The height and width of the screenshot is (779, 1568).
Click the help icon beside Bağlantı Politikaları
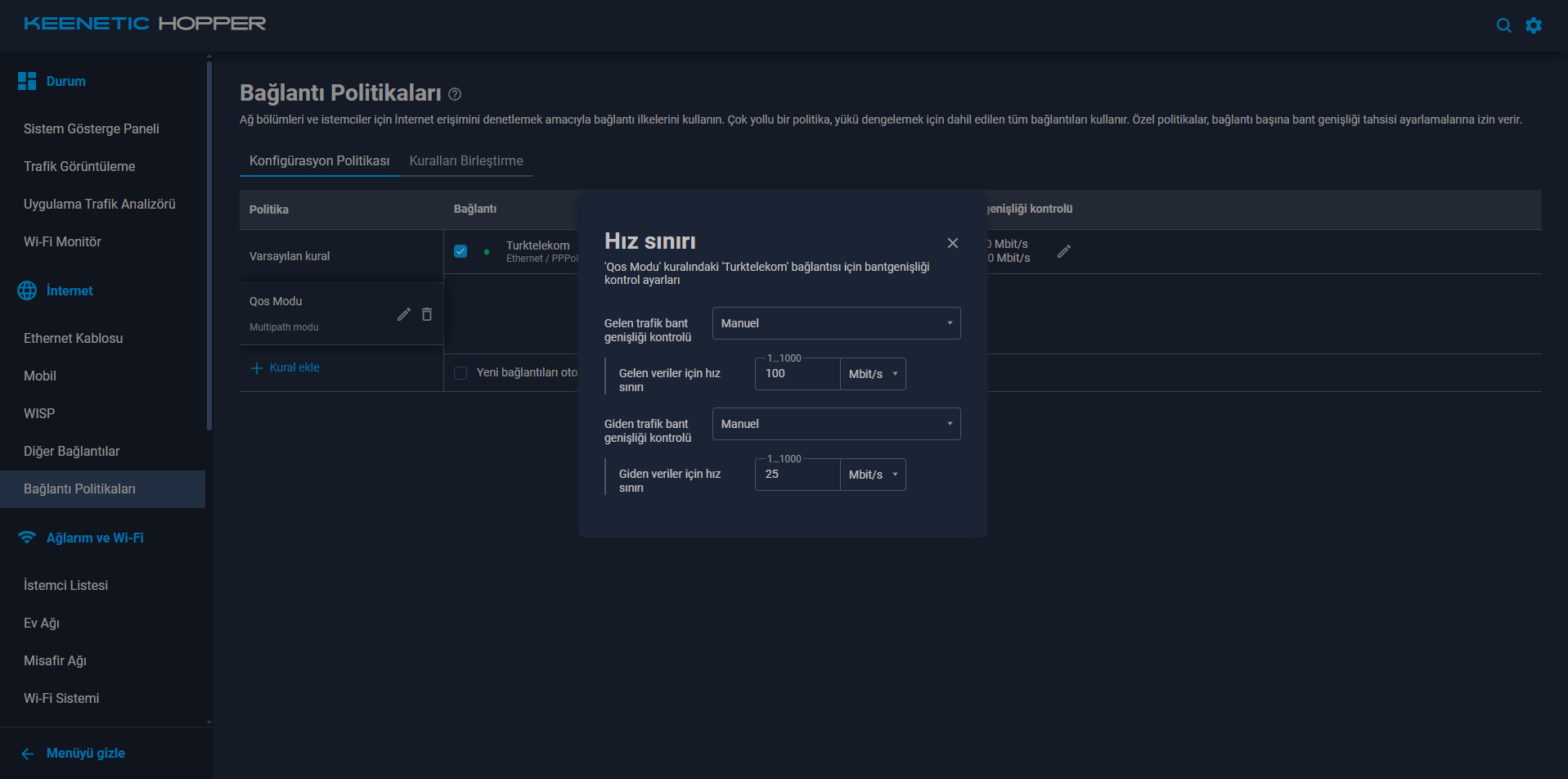[x=455, y=94]
